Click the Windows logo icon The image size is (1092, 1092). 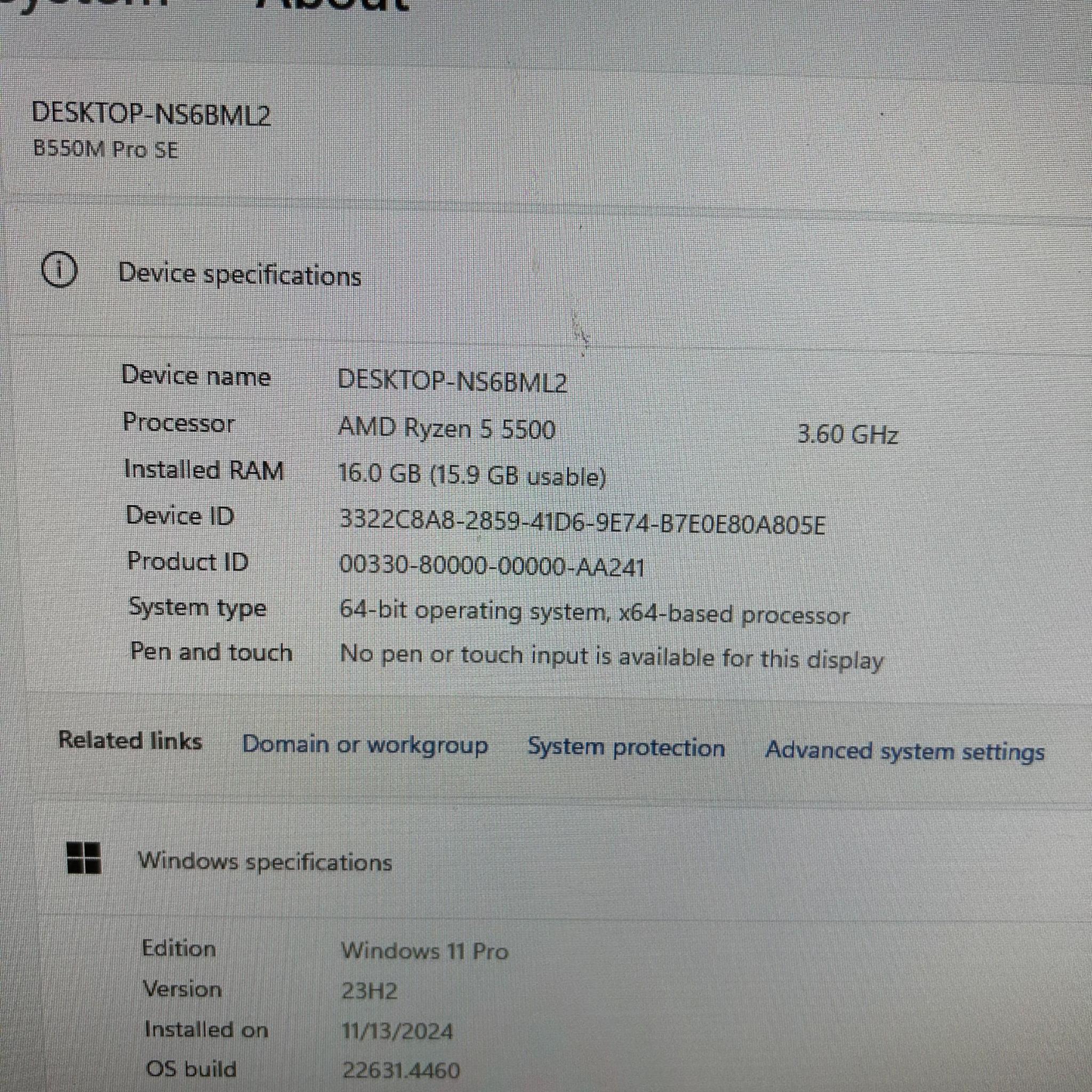84,858
